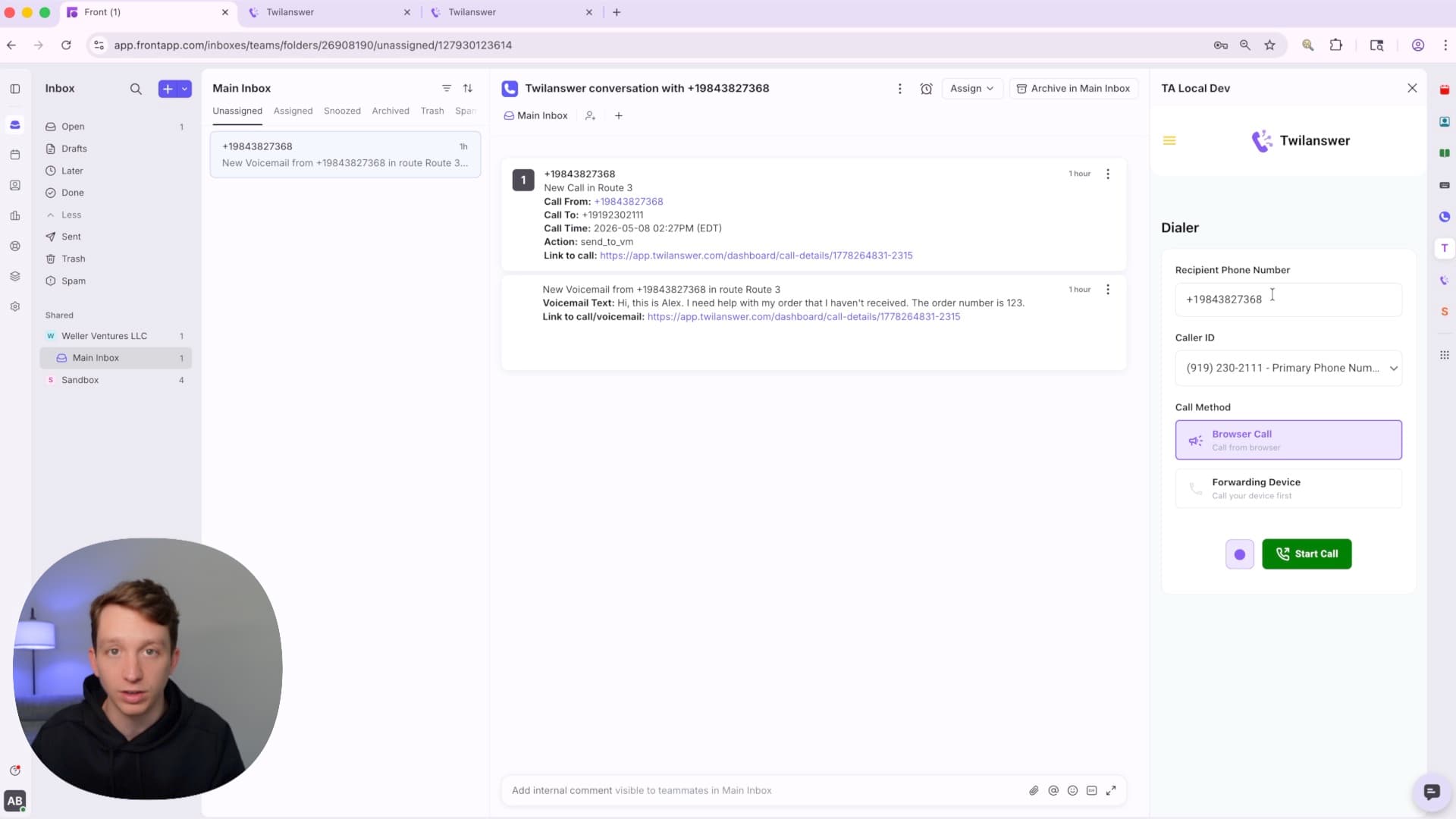Open the Done folder

[x=115, y=193]
